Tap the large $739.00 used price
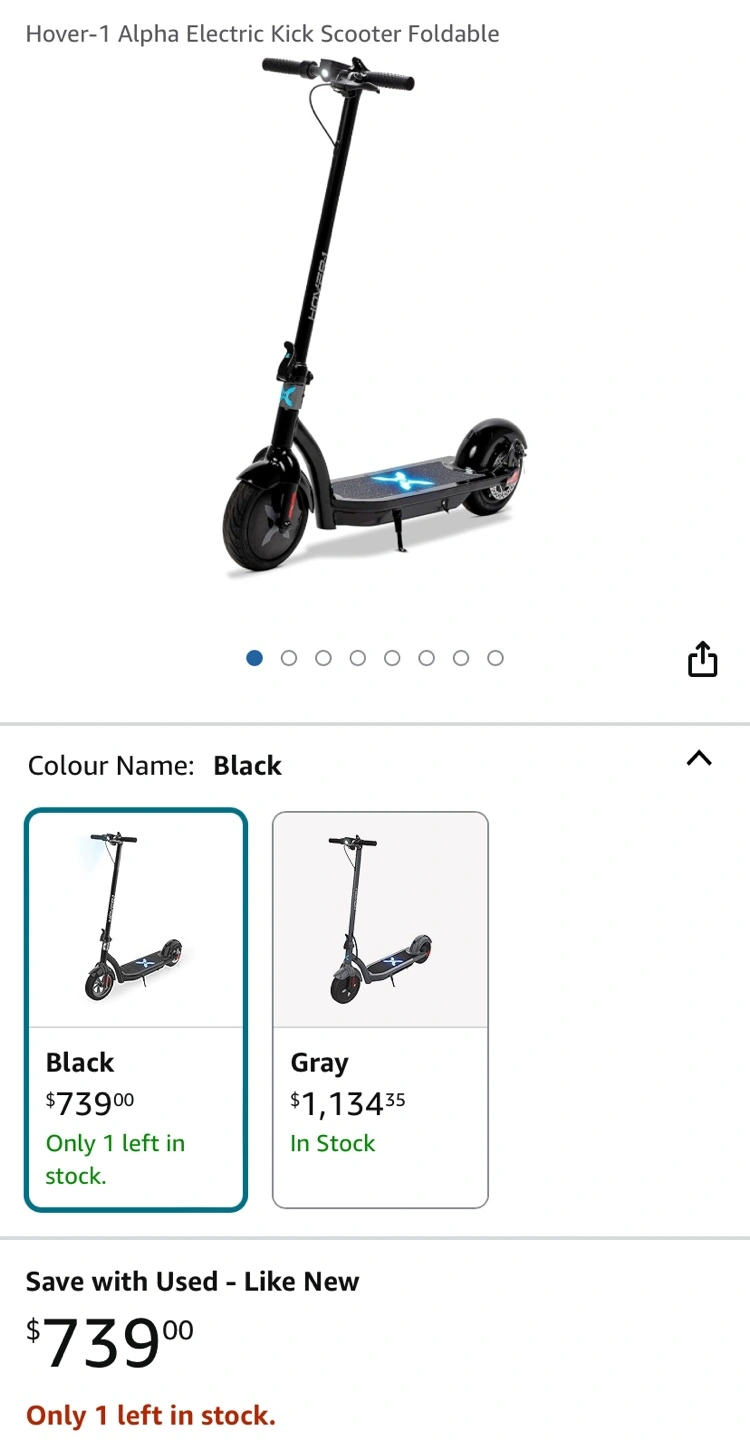 (x=110, y=1343)
